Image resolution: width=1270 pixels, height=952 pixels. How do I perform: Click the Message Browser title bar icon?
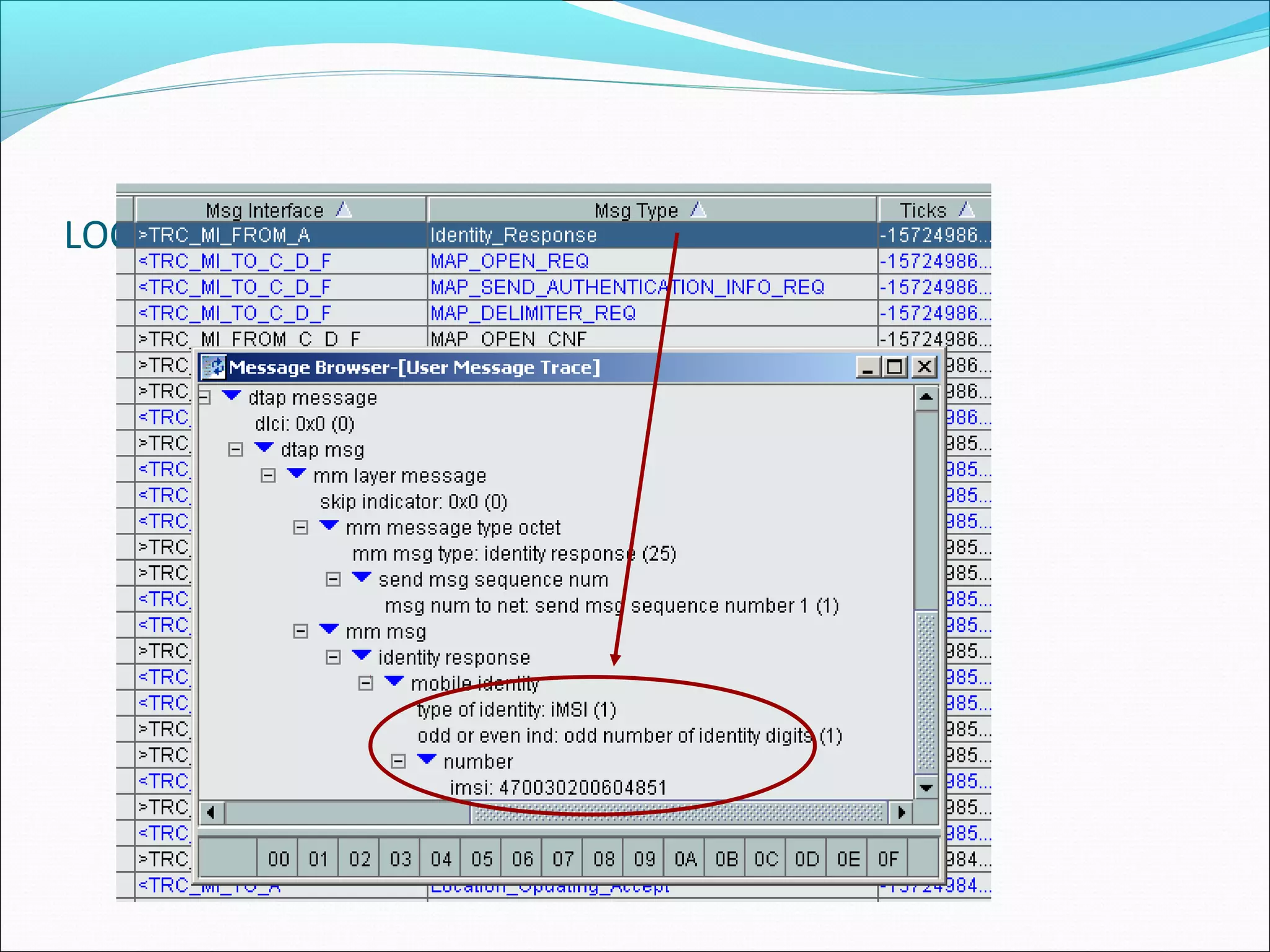pos(214,367)
